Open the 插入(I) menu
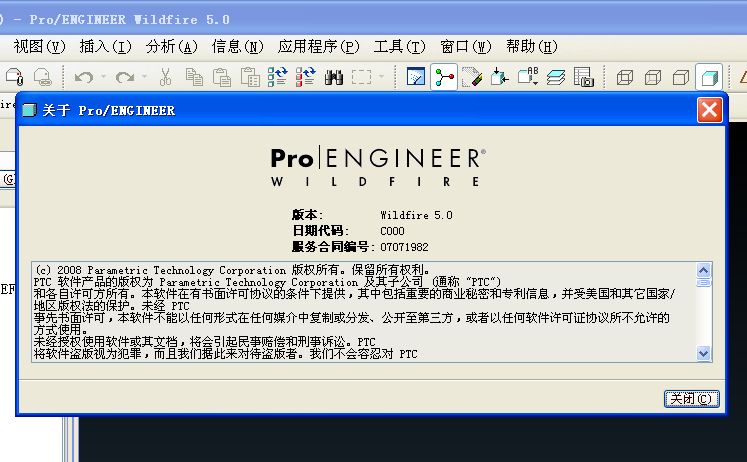 click(x=105, y=47)
